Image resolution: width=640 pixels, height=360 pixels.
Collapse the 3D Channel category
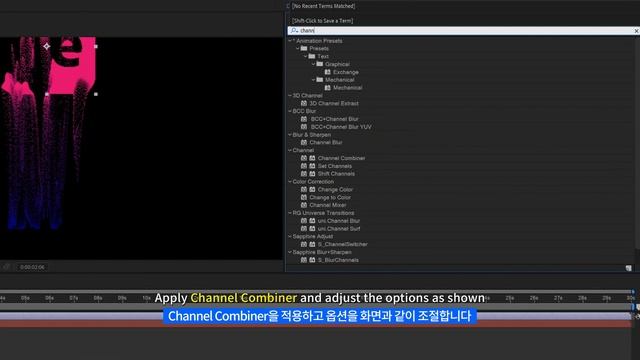(290, 96)
